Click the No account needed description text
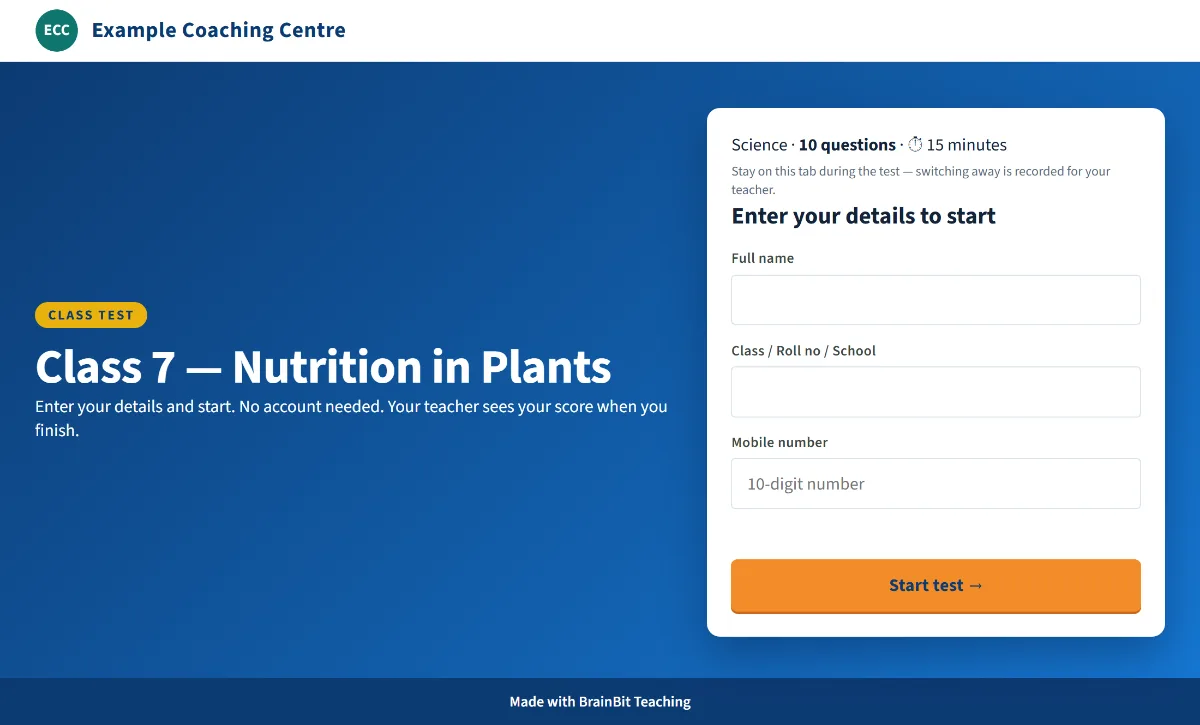 [351, 419]
